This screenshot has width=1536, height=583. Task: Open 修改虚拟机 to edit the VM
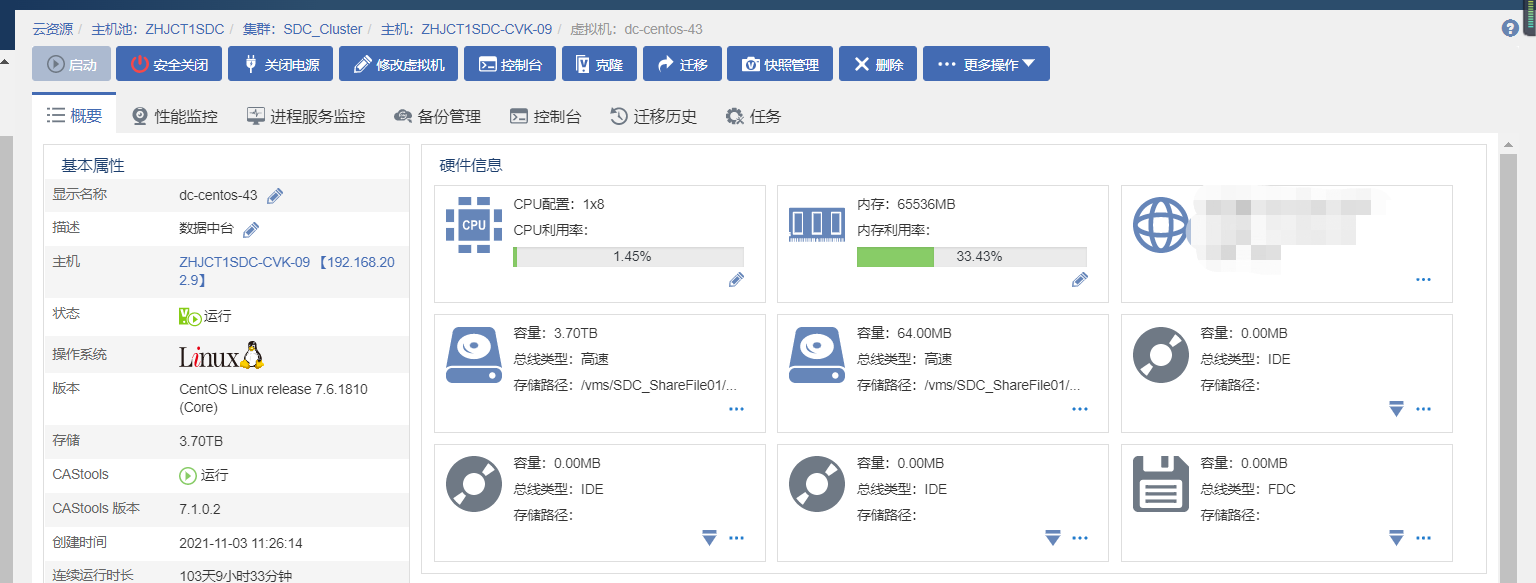click(x=398, y=64)
